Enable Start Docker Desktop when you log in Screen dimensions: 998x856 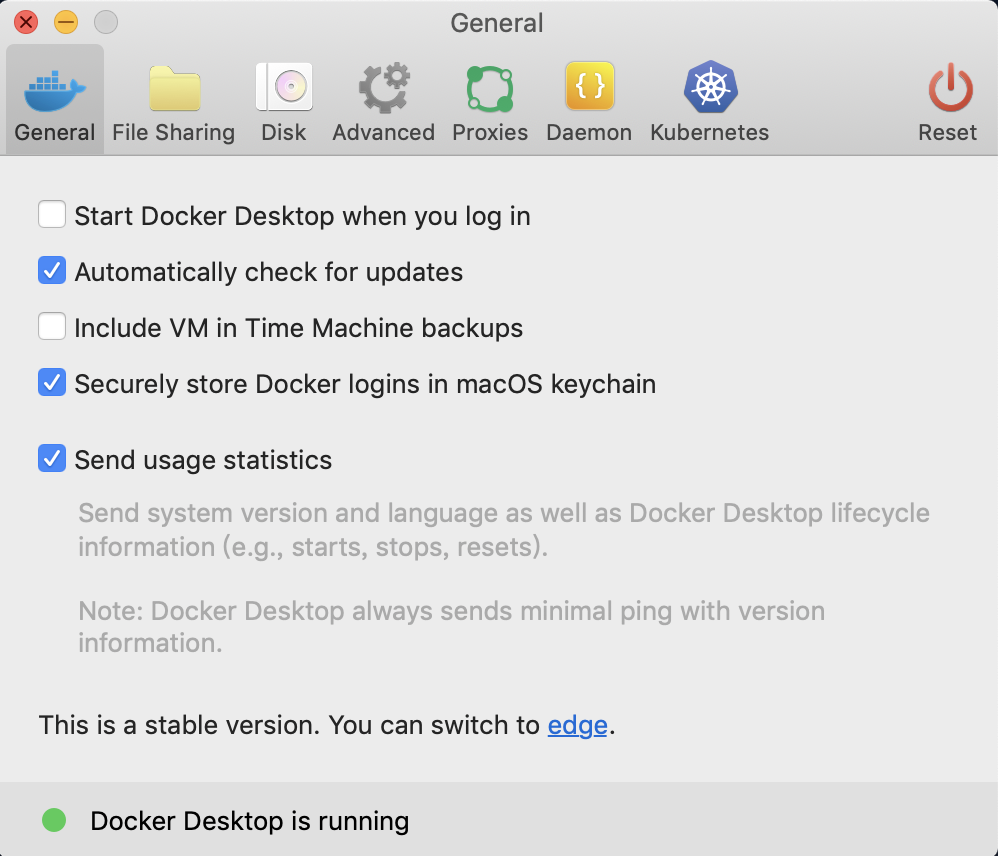coord(52,215)
